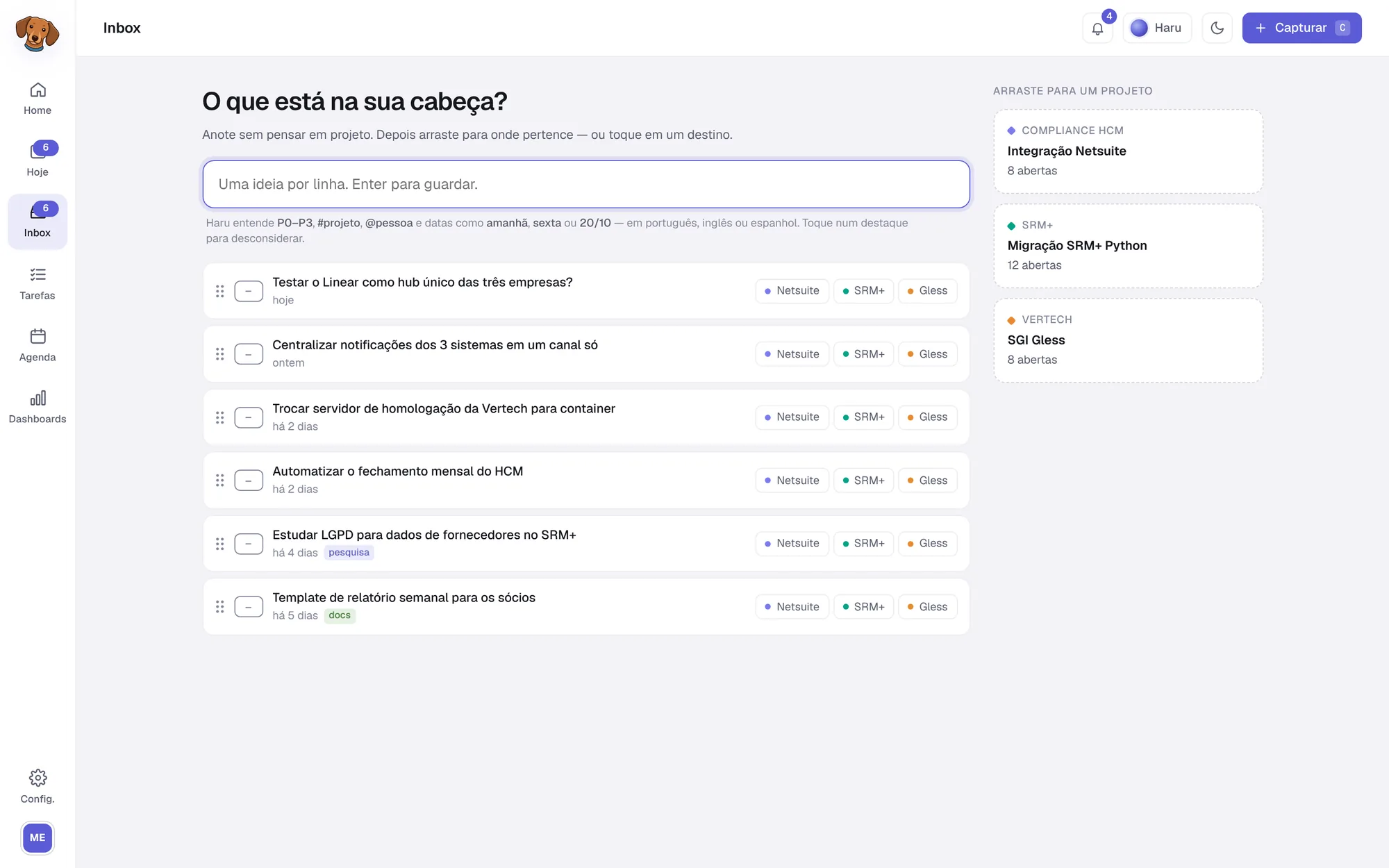This screenshot has width=1389, height=868.
Task: Send Estudar LGPD item to SRM+
Action: [x=863, y=544]
